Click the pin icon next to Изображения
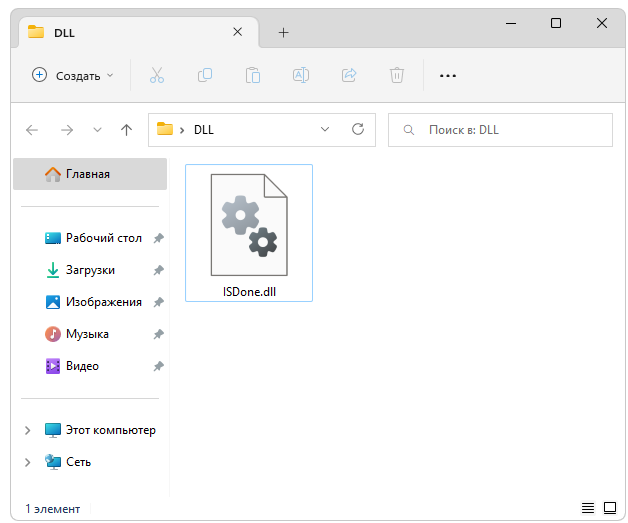This screenshot has height=523, width=628. coord(159,302)
